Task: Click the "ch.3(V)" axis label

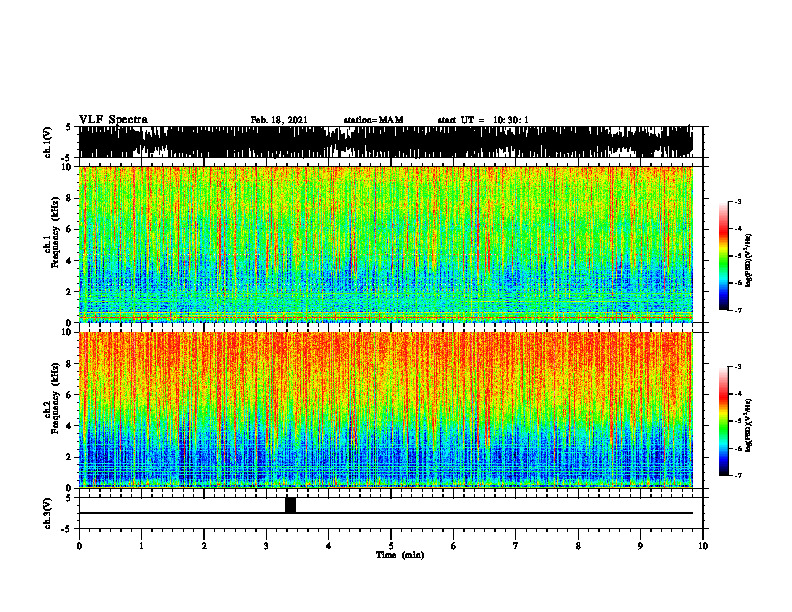Action: [x=48, y=513]
